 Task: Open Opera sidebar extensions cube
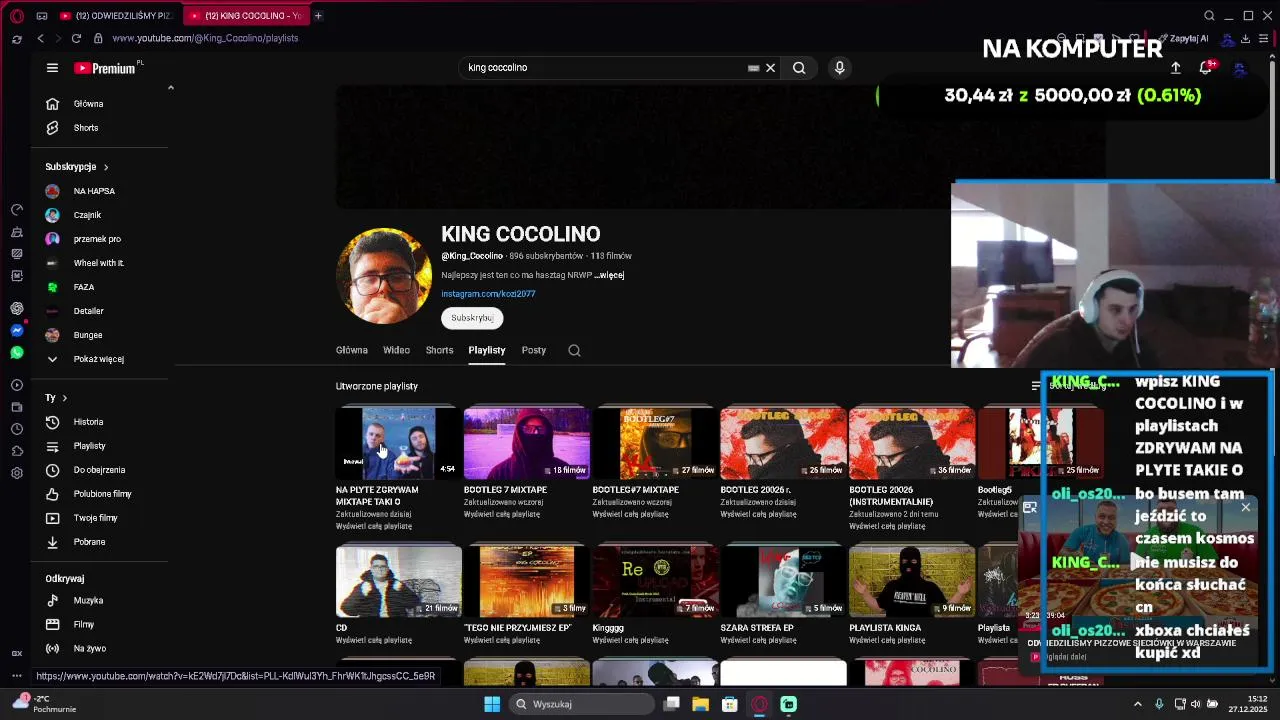coord(17,451)
